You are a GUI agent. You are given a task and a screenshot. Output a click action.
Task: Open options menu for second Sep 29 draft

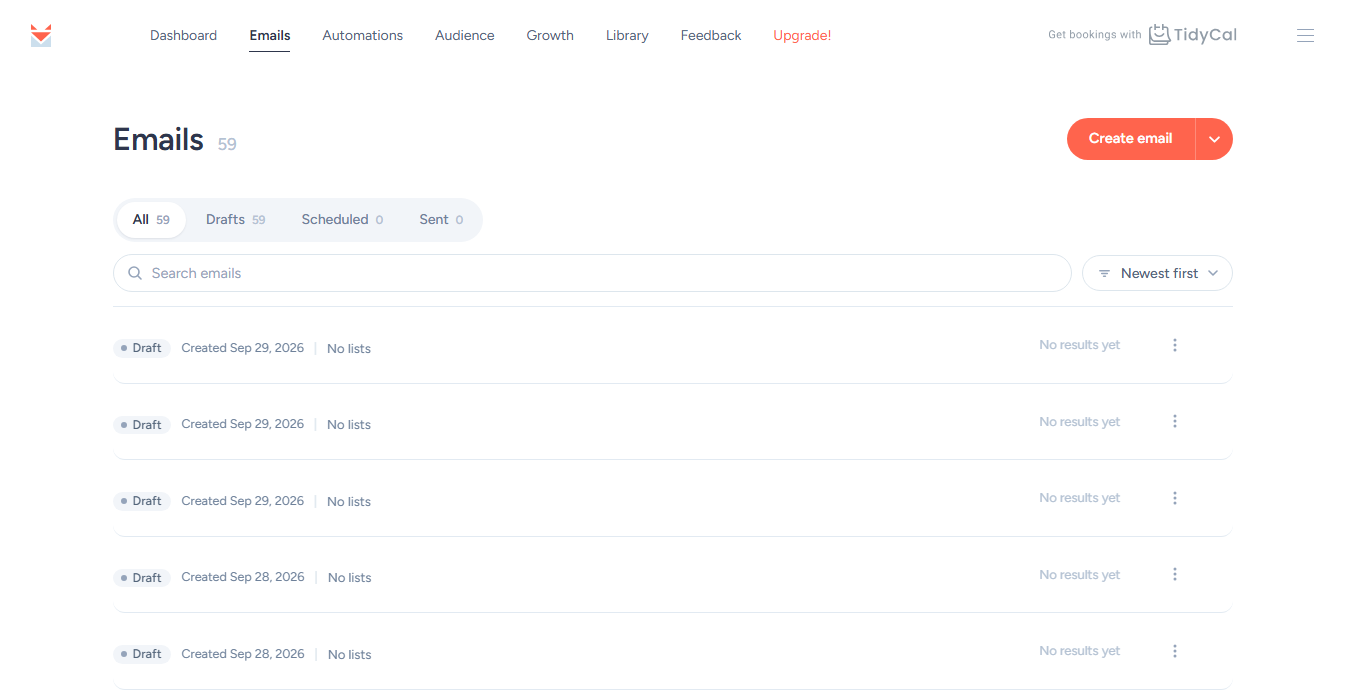click(1175, 421)
